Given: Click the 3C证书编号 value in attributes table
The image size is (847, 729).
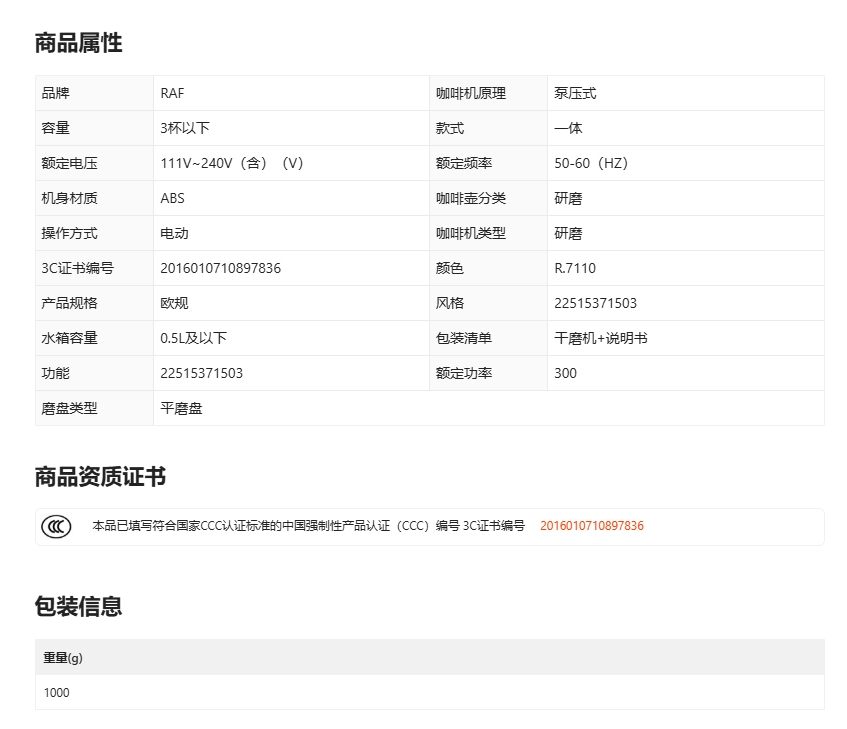Looking at the screenshot, I should pos(220,268).
